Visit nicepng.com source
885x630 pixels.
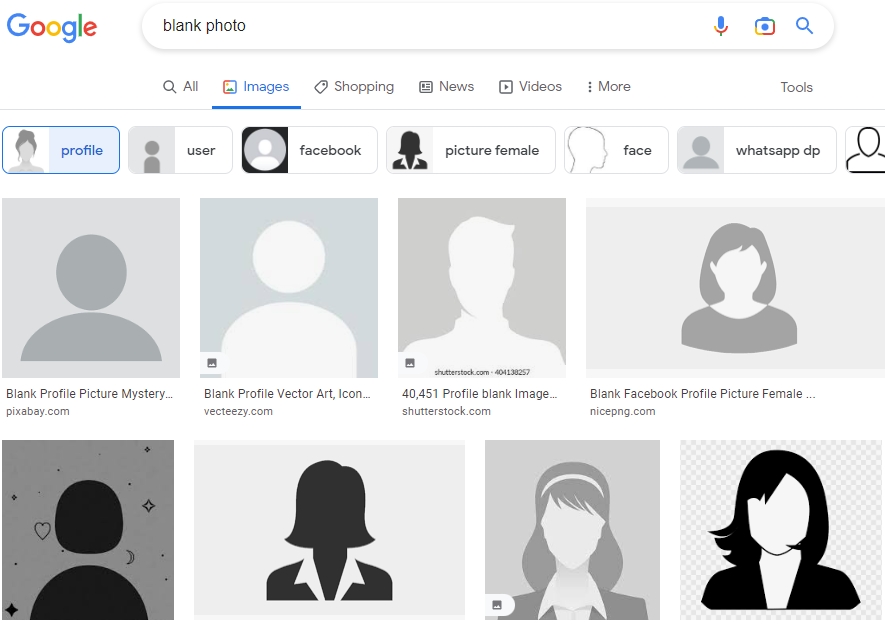coord(623,412)
